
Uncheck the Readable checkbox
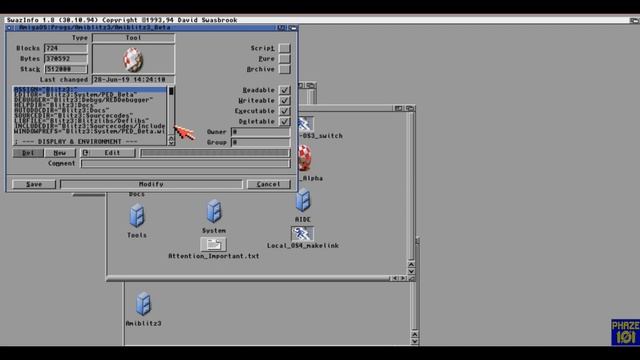[x=284, y=90]
